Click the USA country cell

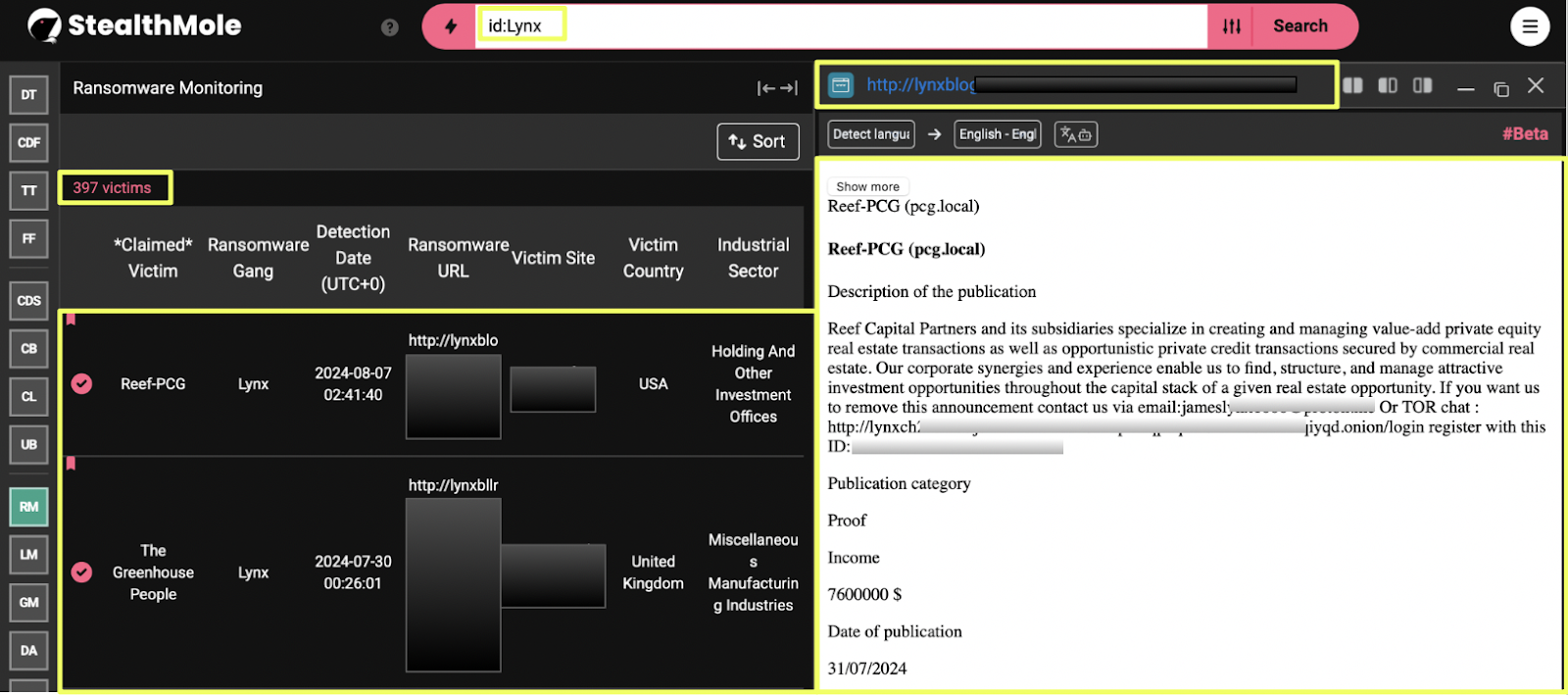coord(654,384)
